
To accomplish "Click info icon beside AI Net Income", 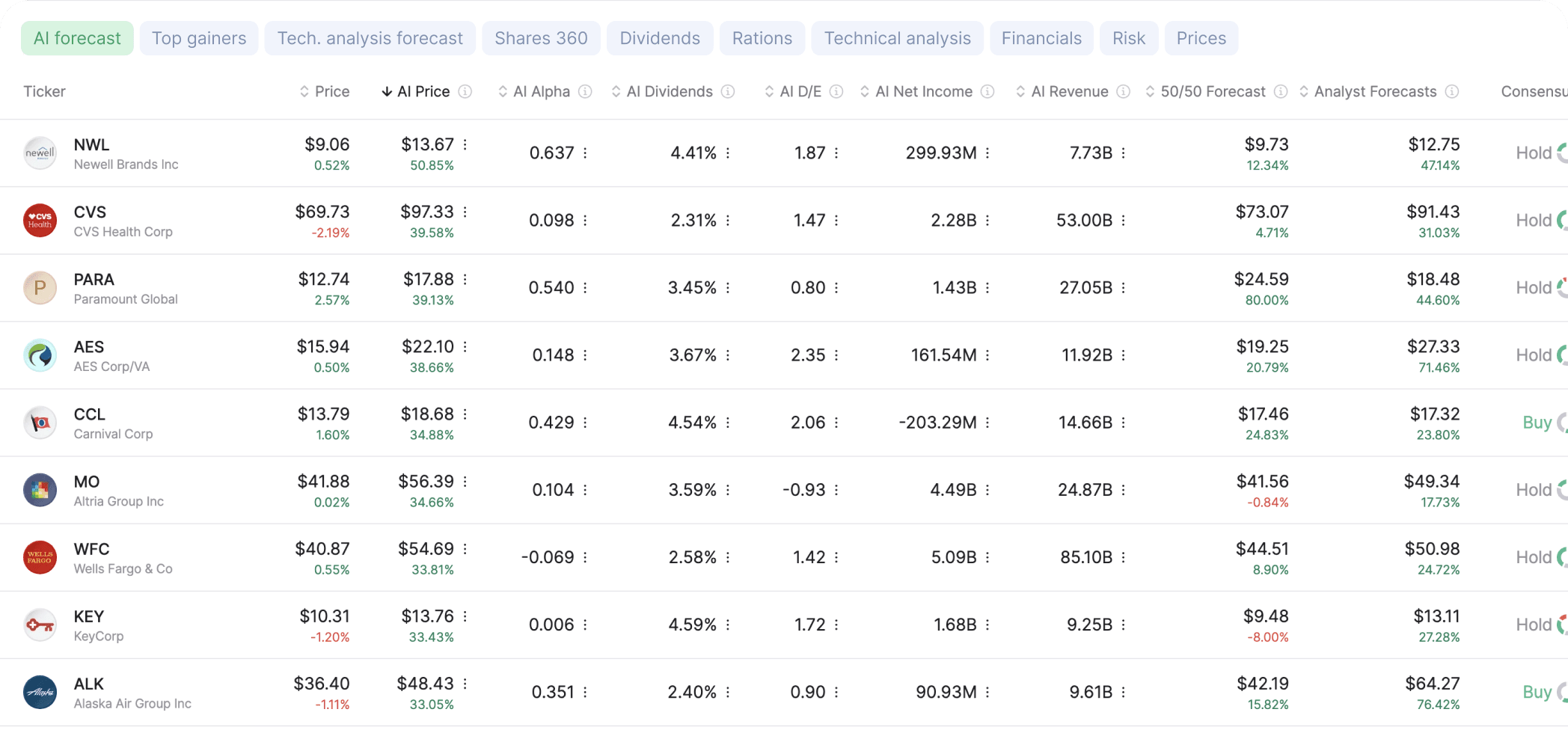I will [987, 91].
